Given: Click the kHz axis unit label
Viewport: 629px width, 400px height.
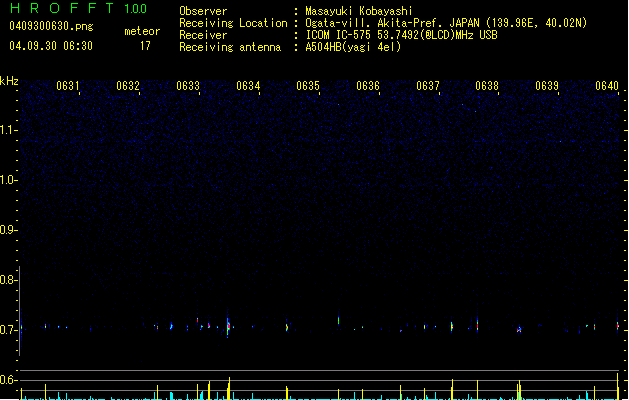Looking at the screenshot, I should (9, 81).
